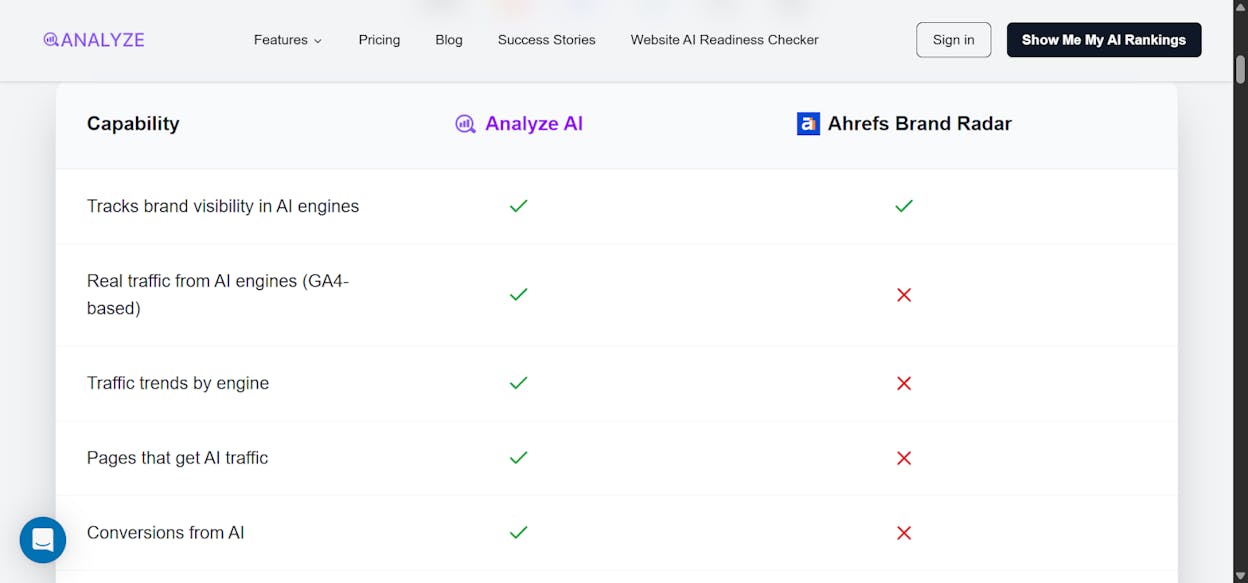This screenshot has height=583, width=1248.
Task: Select 'Traffic trends by engine' text
Action: pos(178,383)
